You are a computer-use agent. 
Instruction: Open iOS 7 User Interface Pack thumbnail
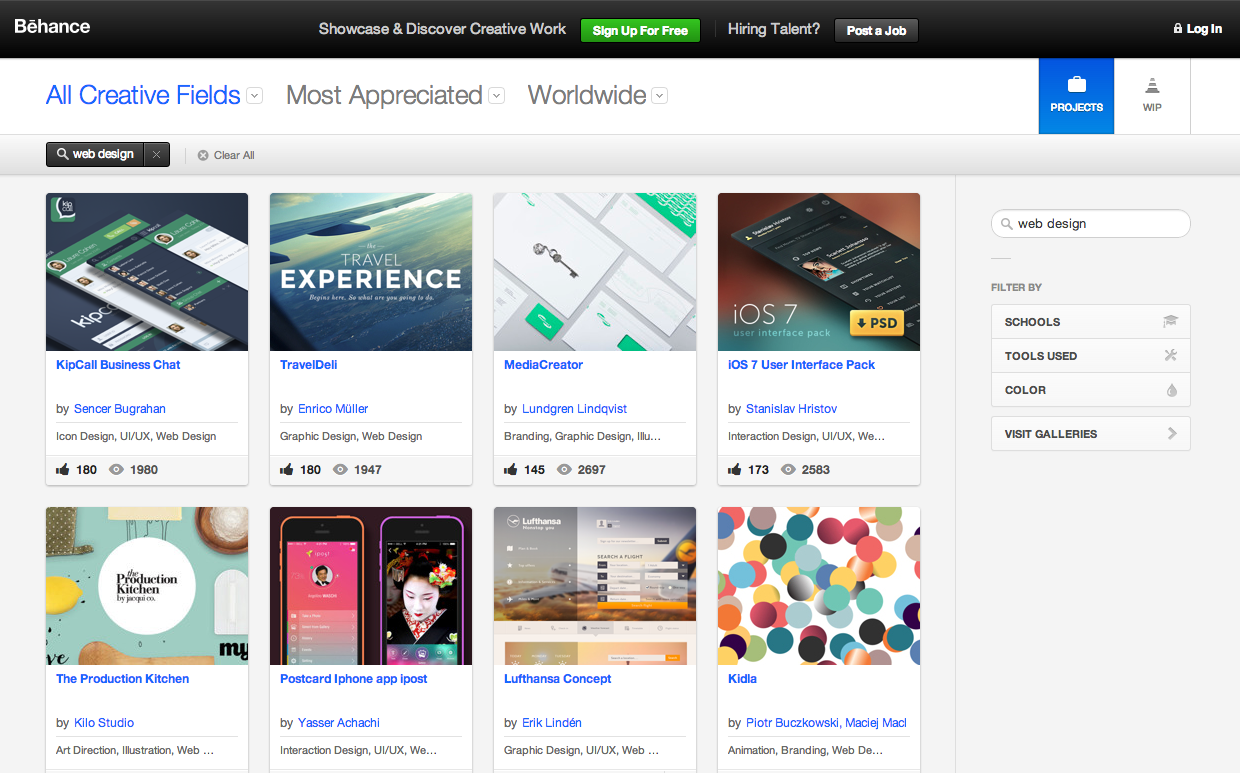[819, 272]
